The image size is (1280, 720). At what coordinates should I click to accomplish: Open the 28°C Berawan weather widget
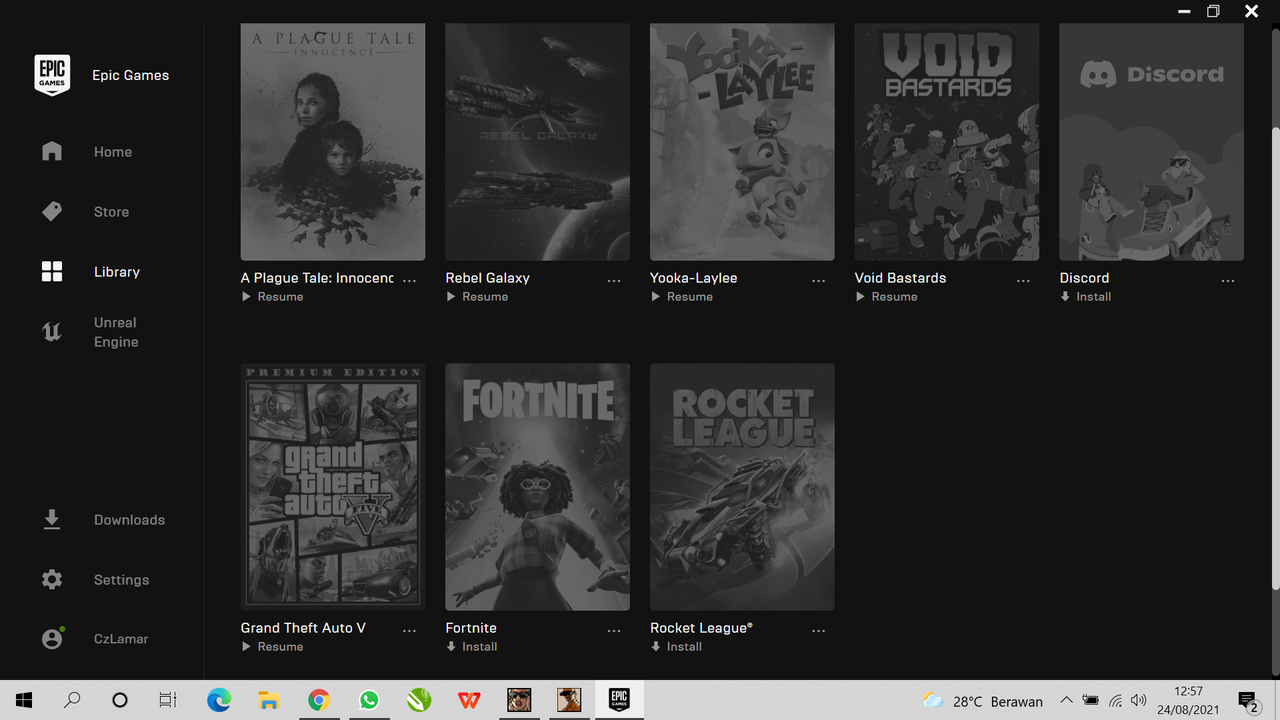[x=982, y=701]
